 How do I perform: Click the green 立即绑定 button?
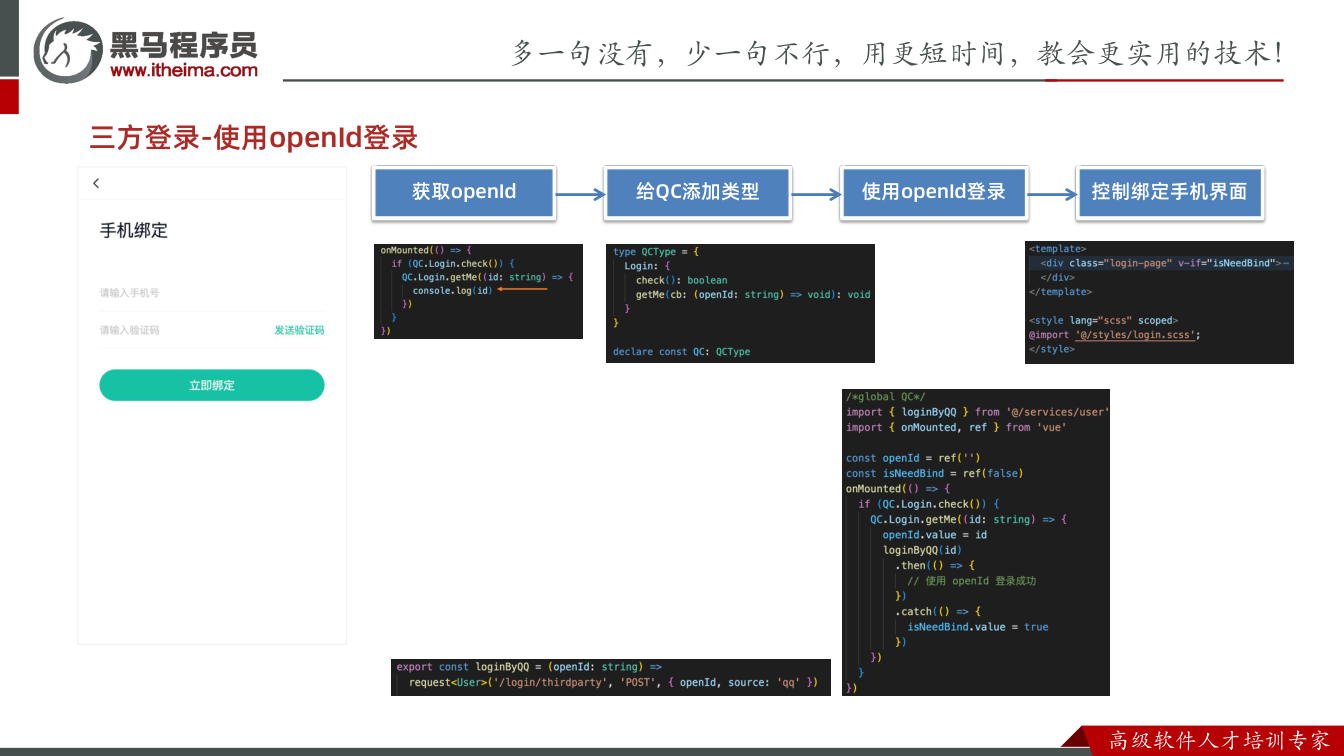(211, 385)
